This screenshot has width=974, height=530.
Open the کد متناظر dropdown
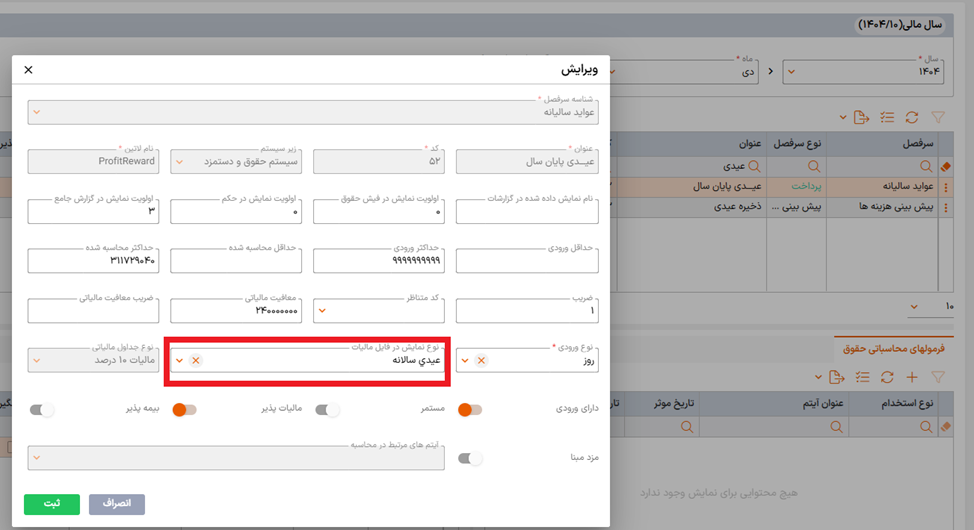[x=322, y=311]
